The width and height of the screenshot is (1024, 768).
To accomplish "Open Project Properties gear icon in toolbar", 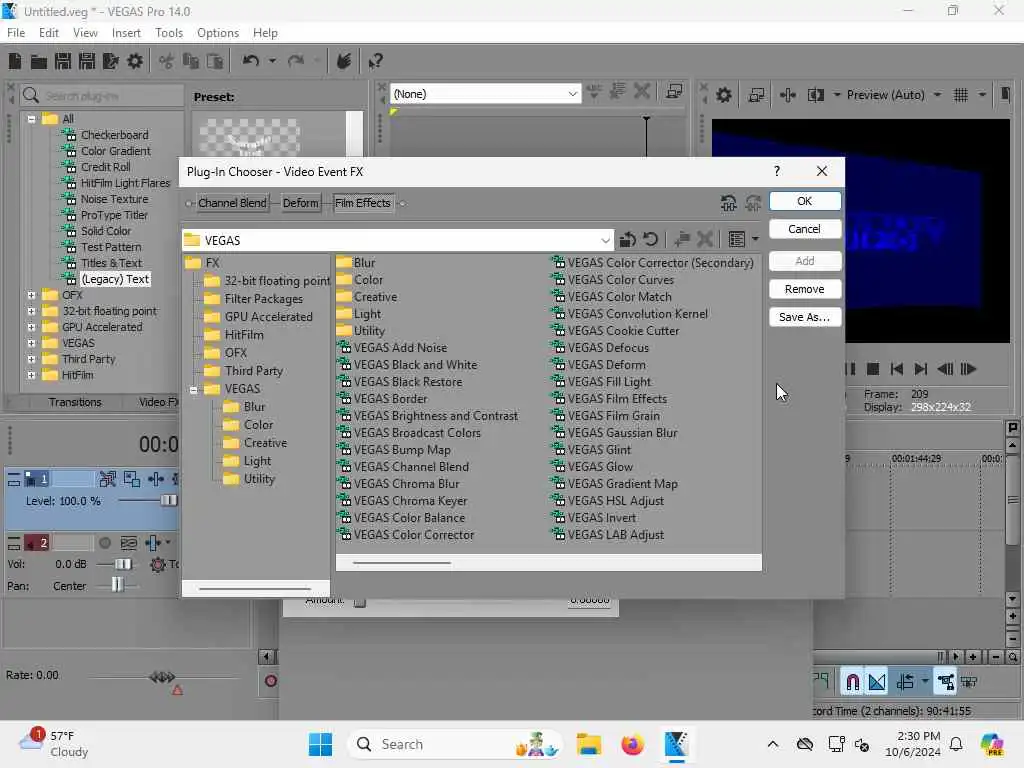I will click(x=135, y=61).
